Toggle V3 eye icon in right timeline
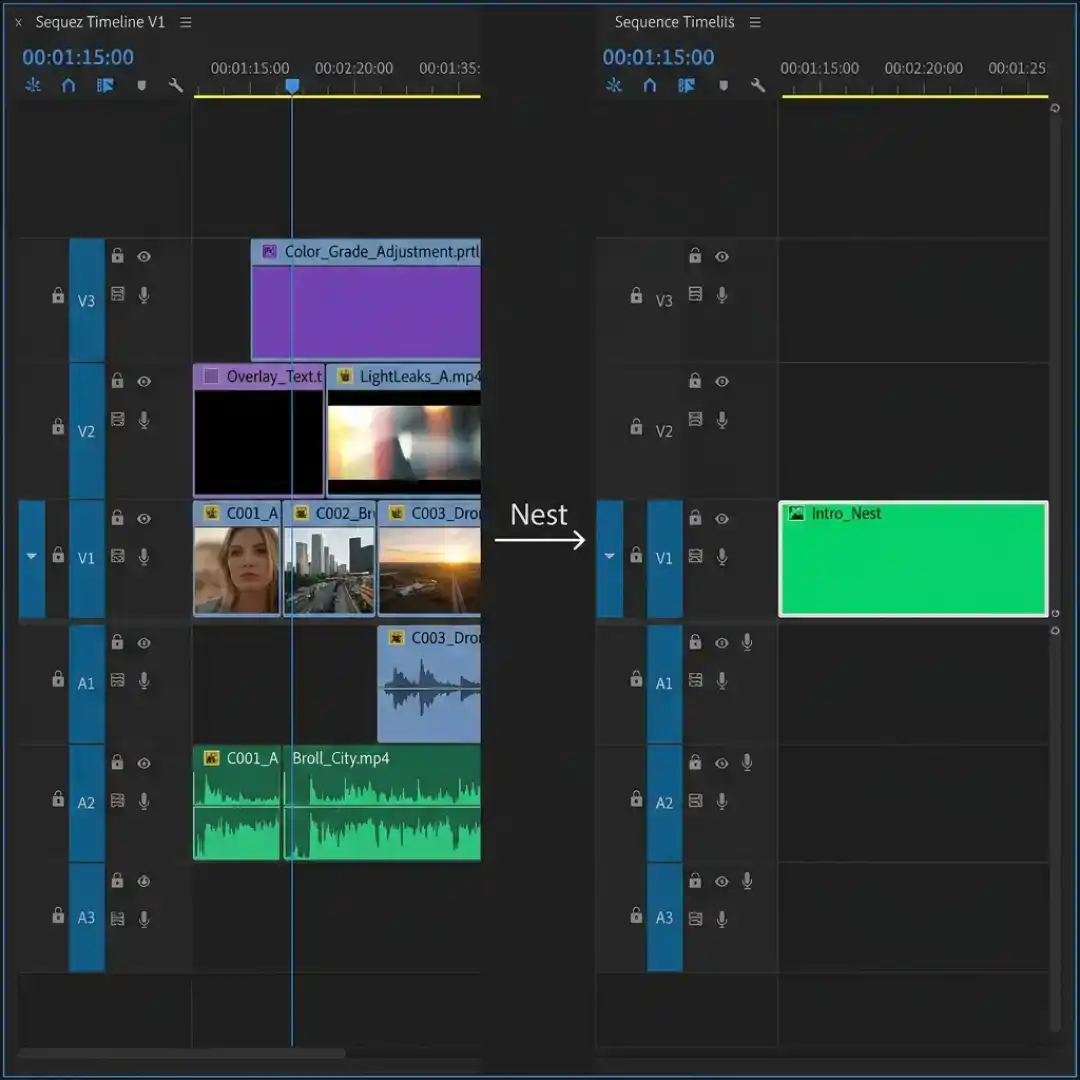1080x1080 pixels. click(722, 256)
